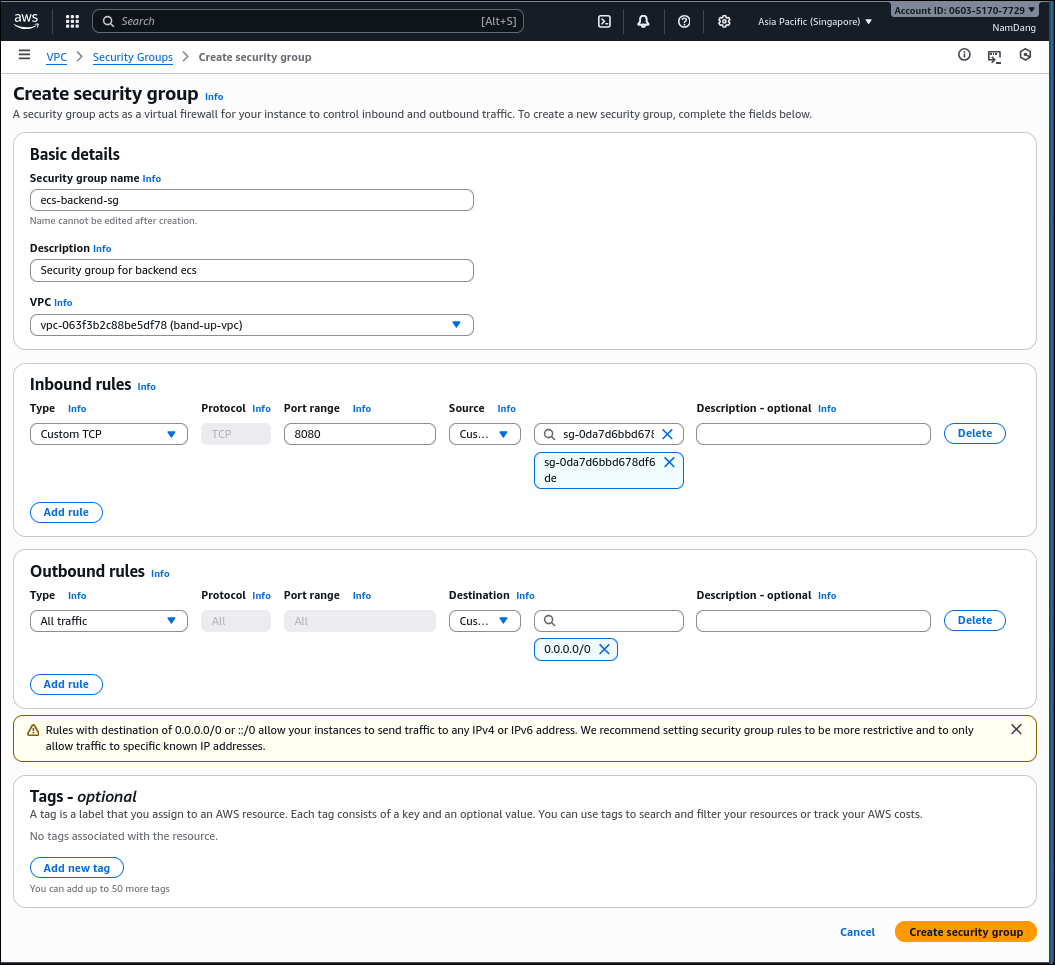Open the settings gear icon
This screenshot has height=965, width=1055.
coord(724,20)
